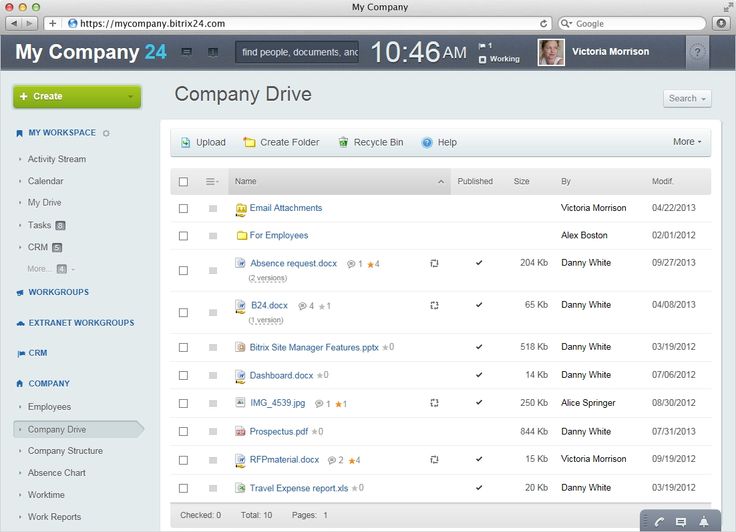Check Bitrix Site Manager Features.pptx checkbox
The width and height of the screenshot is (736, 532).
coord(184,347)
